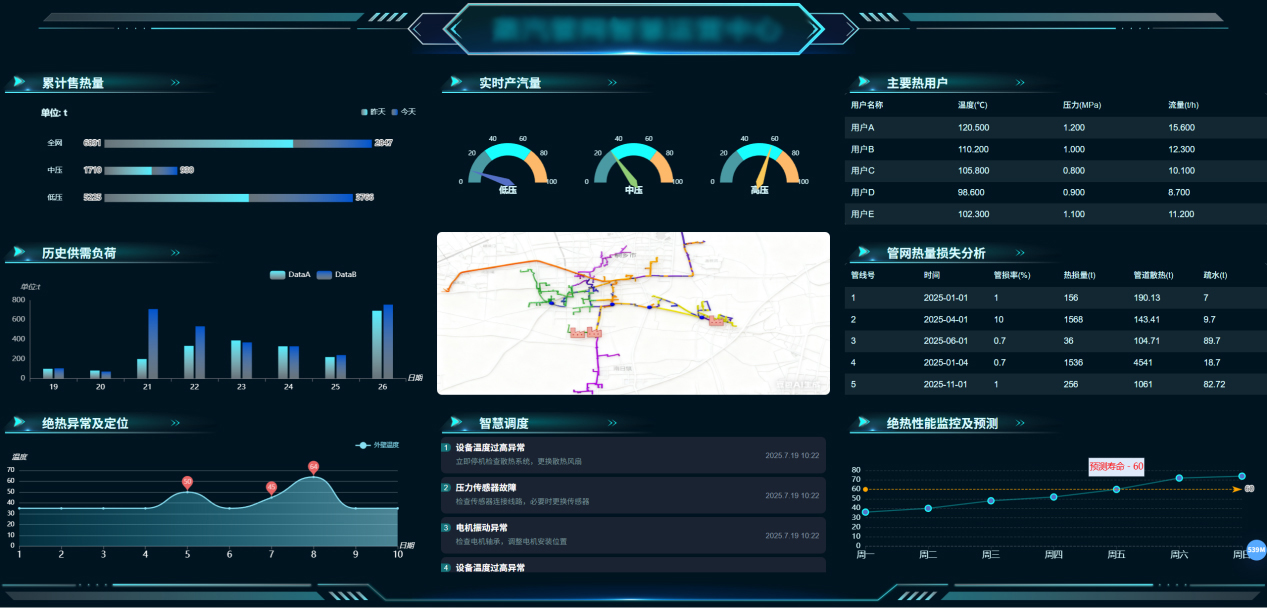The height and width of the screenshot is (608, 1267).
Task: Click the red marker labeled 64 on temperature chart
Action: 313,467
